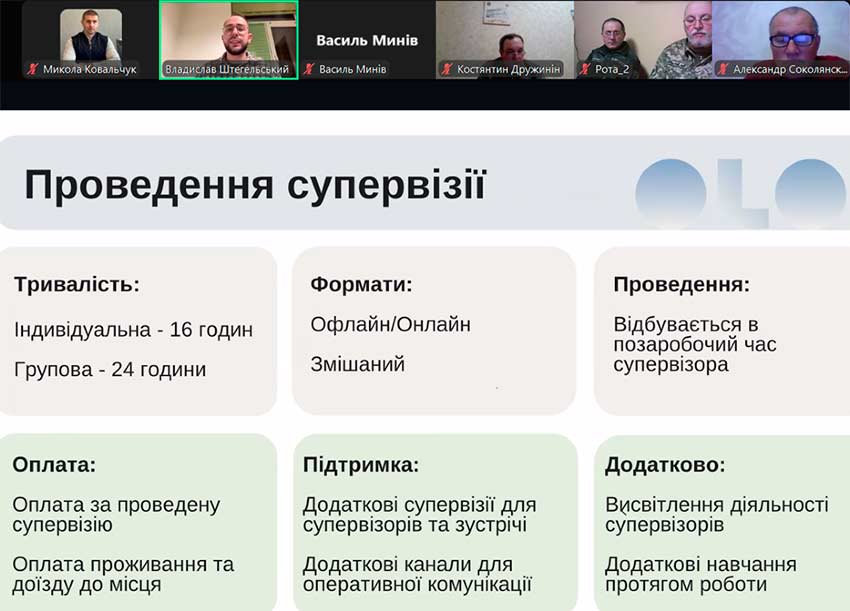Click the Додатково card heading
The height and width of the screenshot is (611, 850).
click(665, 465)
